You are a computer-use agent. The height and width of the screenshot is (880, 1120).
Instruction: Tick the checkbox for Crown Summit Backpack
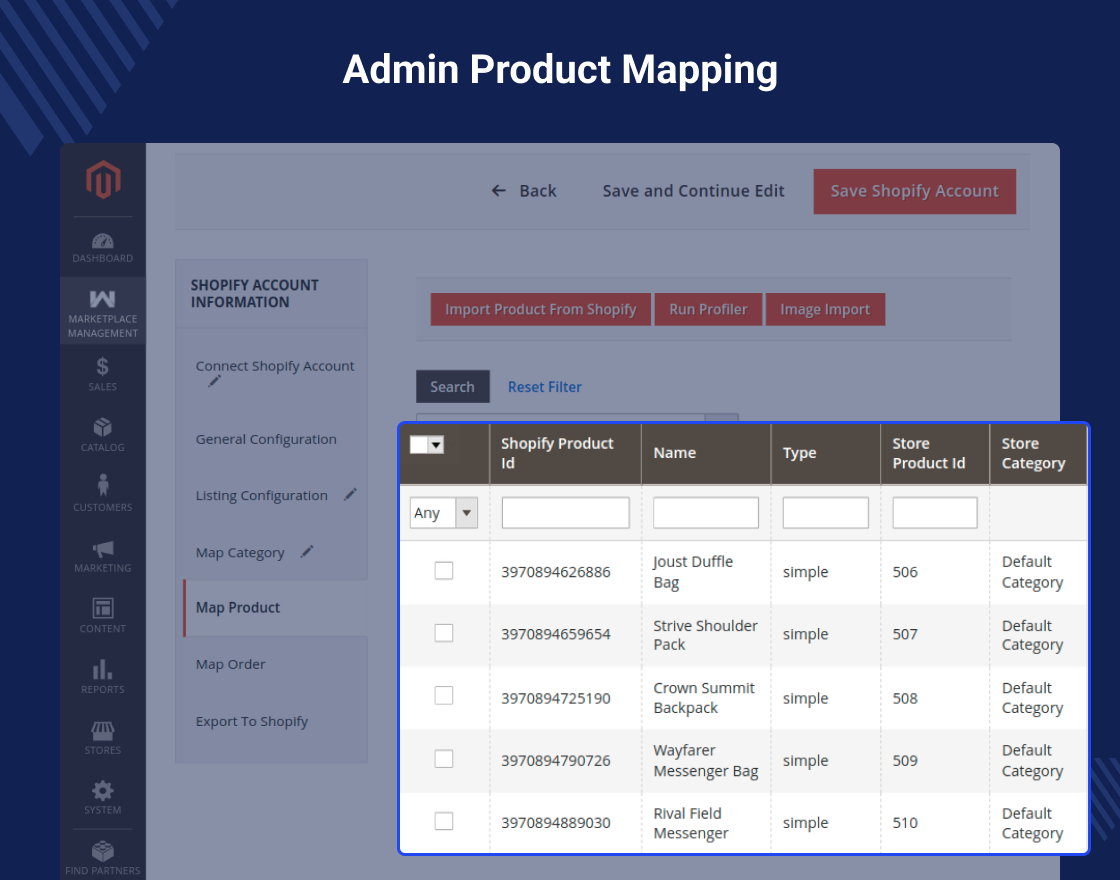pyautogui.click(x=444, y=696)
